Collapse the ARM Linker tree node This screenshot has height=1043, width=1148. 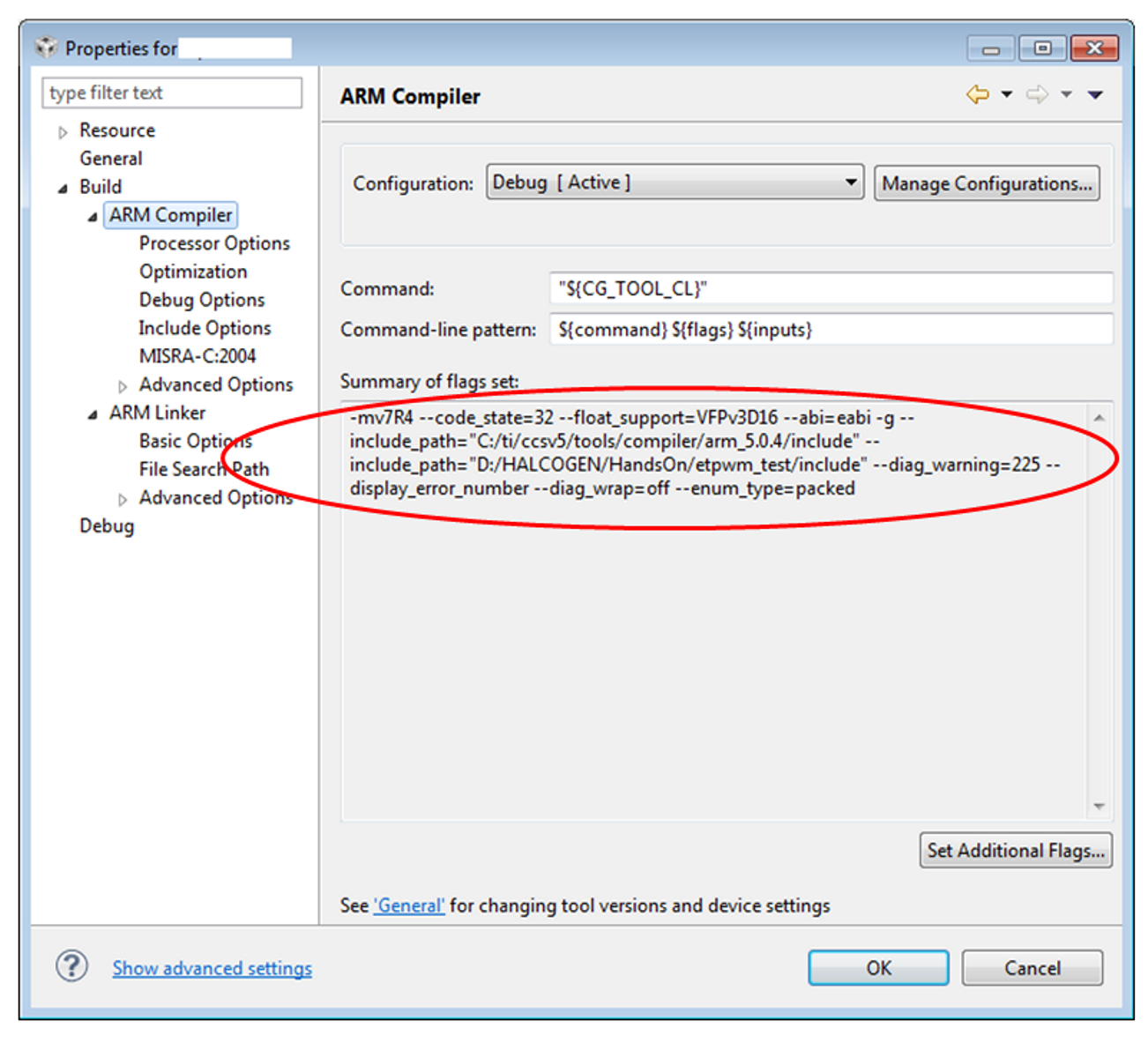pos(92,413)
